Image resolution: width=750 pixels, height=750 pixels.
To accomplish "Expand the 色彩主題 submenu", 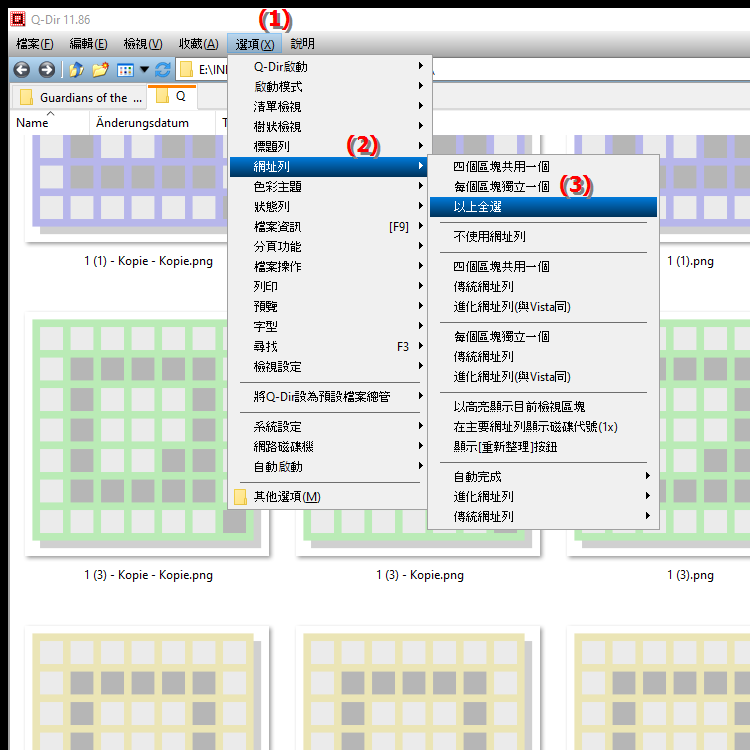I will (x=330, y=187).
